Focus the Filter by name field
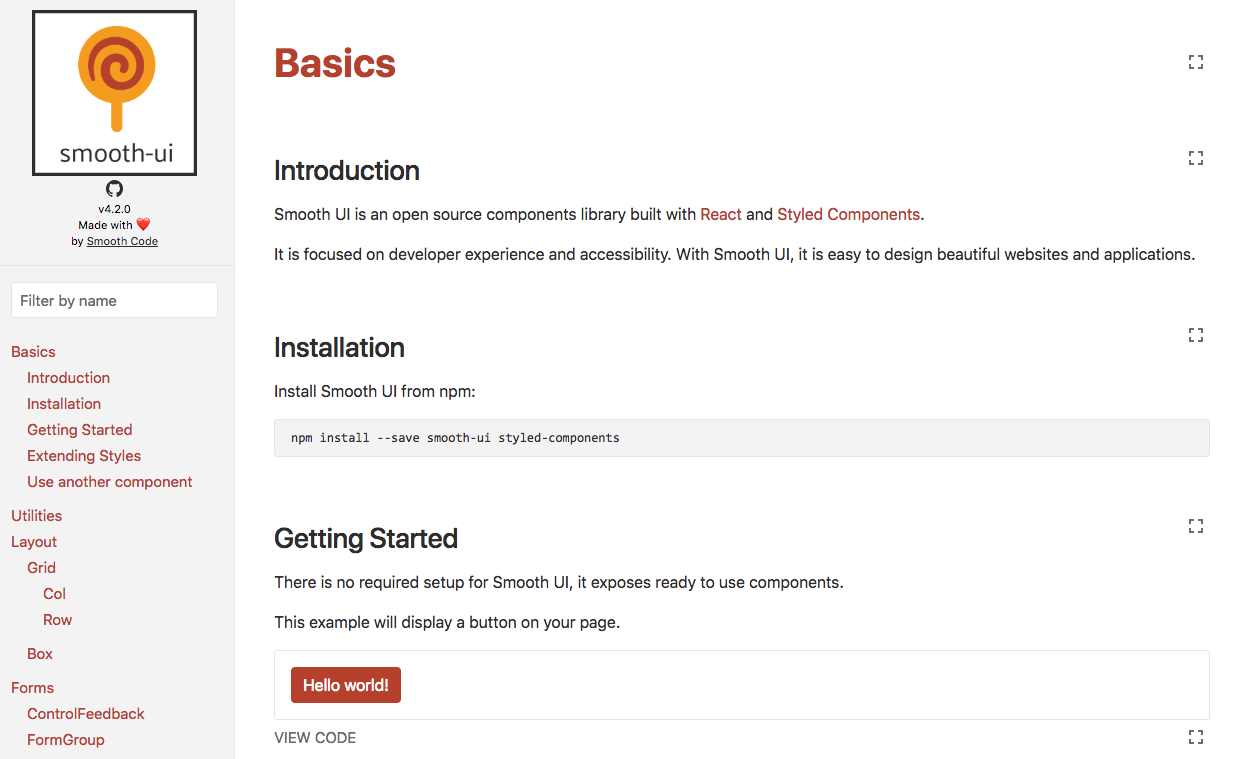Image resolution: width=1233 pixels, height=759 pixels. point(114,300)
